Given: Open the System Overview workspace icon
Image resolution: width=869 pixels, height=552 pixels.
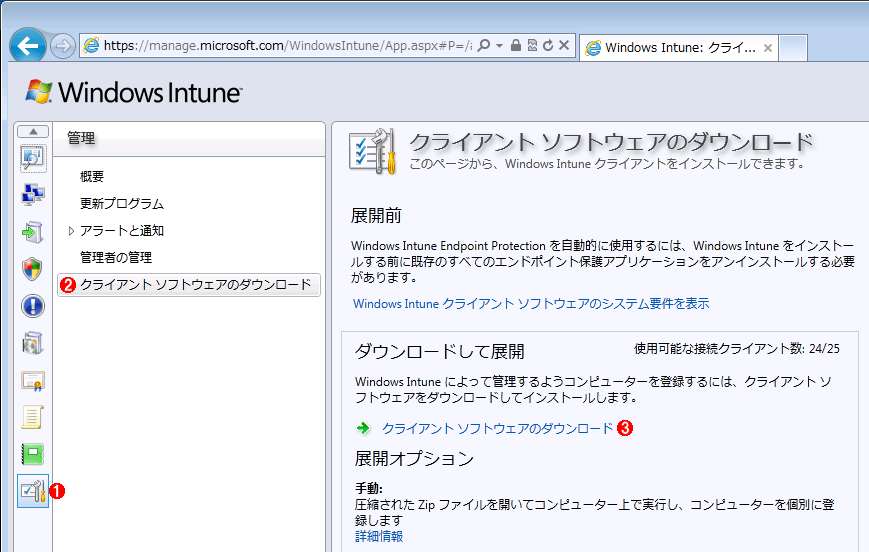Looking at the screenshot, I should pyautogui.click(x=33, y=159).
